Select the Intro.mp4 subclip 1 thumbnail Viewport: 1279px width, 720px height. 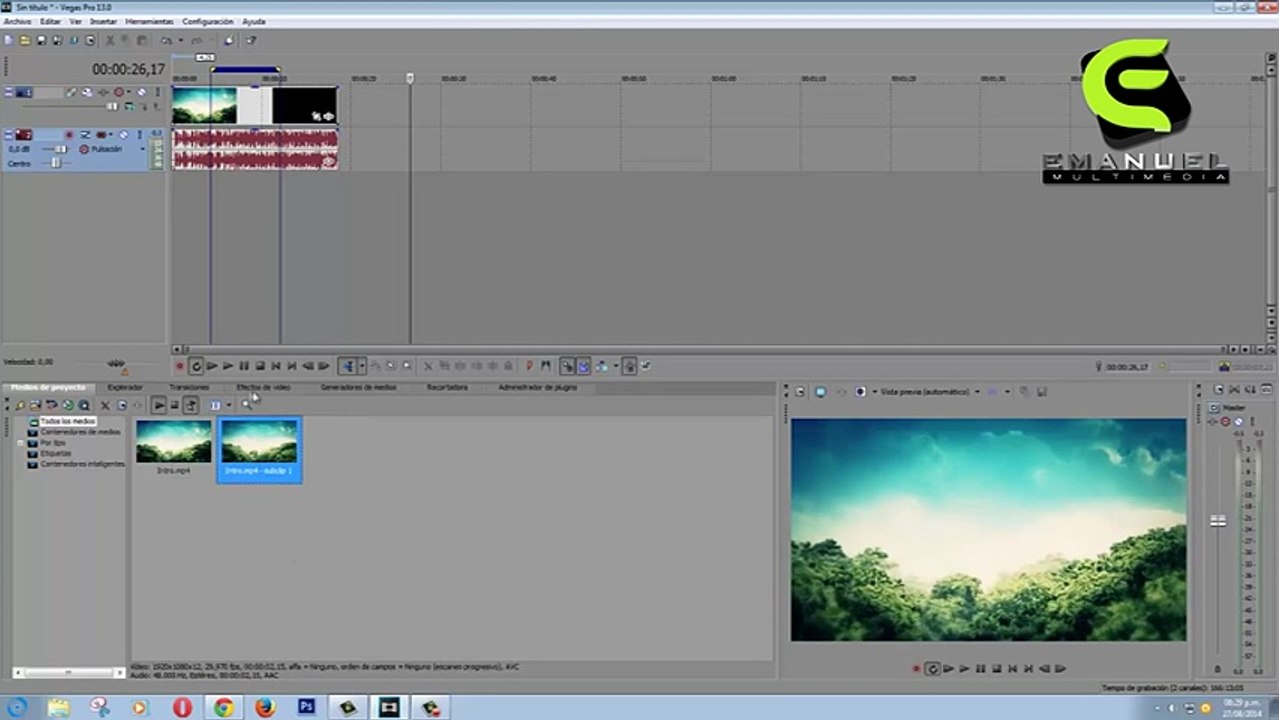pos(259,449)
